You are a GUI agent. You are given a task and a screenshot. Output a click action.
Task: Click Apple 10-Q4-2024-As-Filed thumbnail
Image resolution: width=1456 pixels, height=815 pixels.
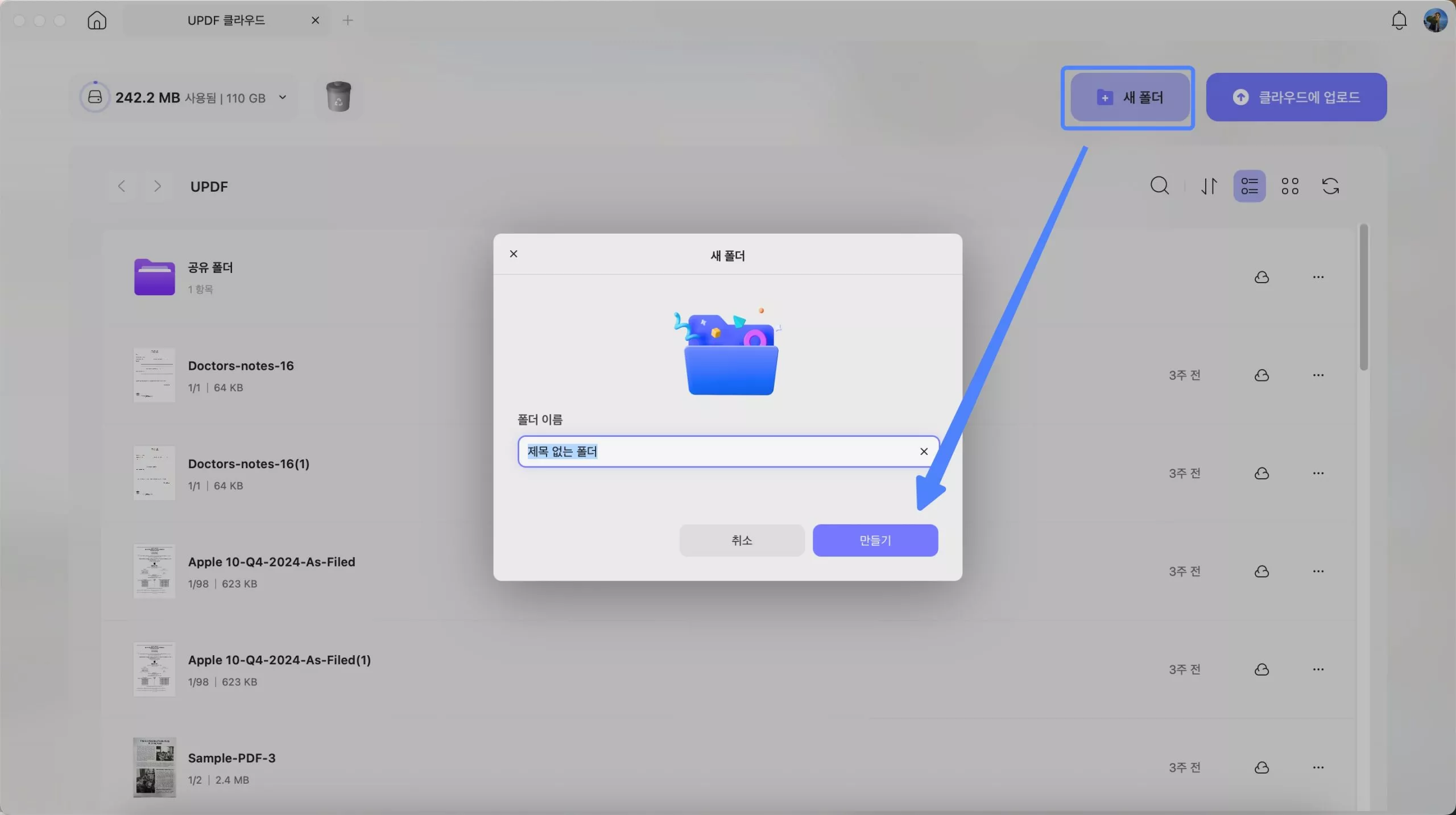[x=154, y=571]
